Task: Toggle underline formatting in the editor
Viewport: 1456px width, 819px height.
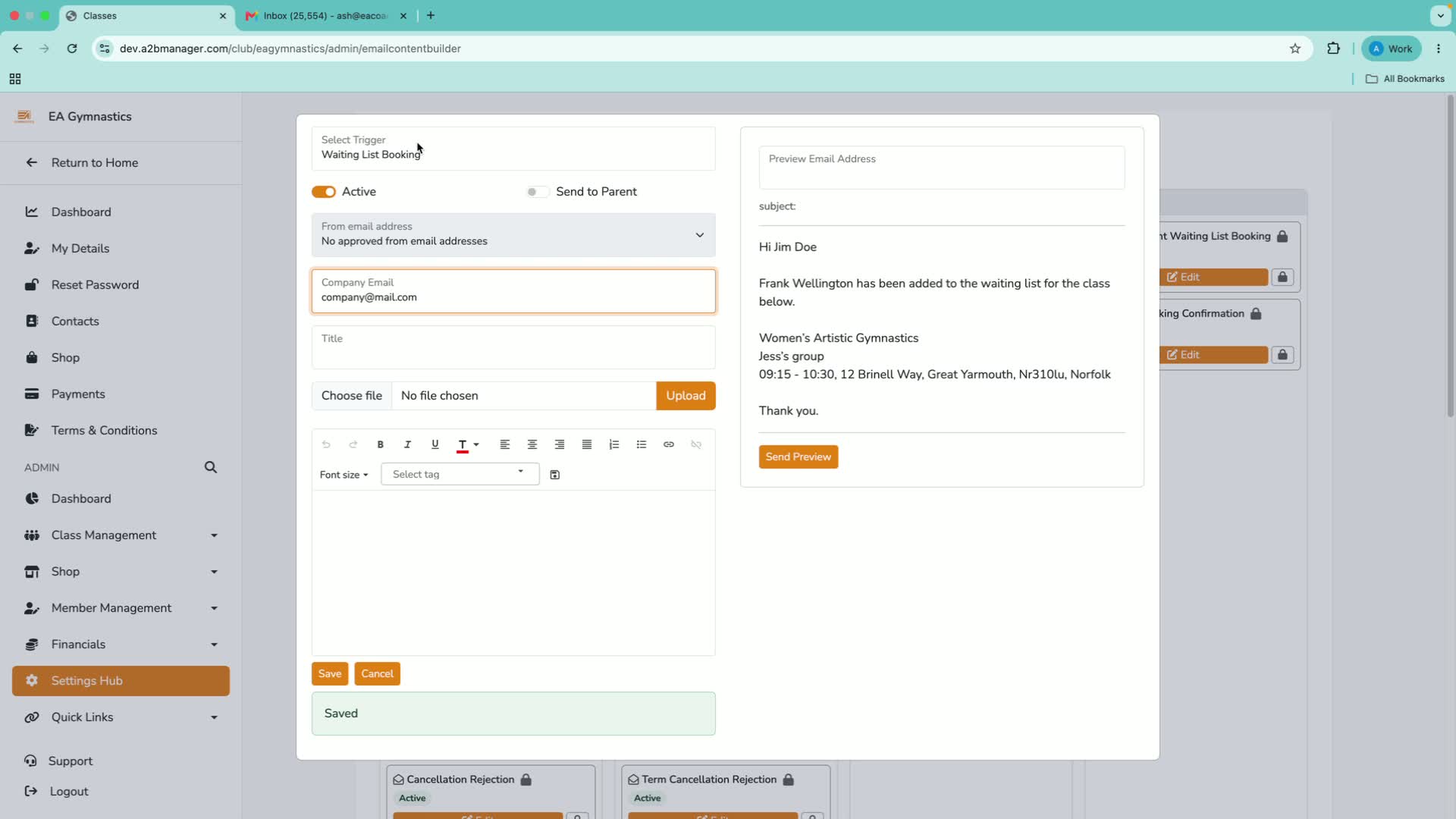Action: pyautogui.click(x=435, y=444)
